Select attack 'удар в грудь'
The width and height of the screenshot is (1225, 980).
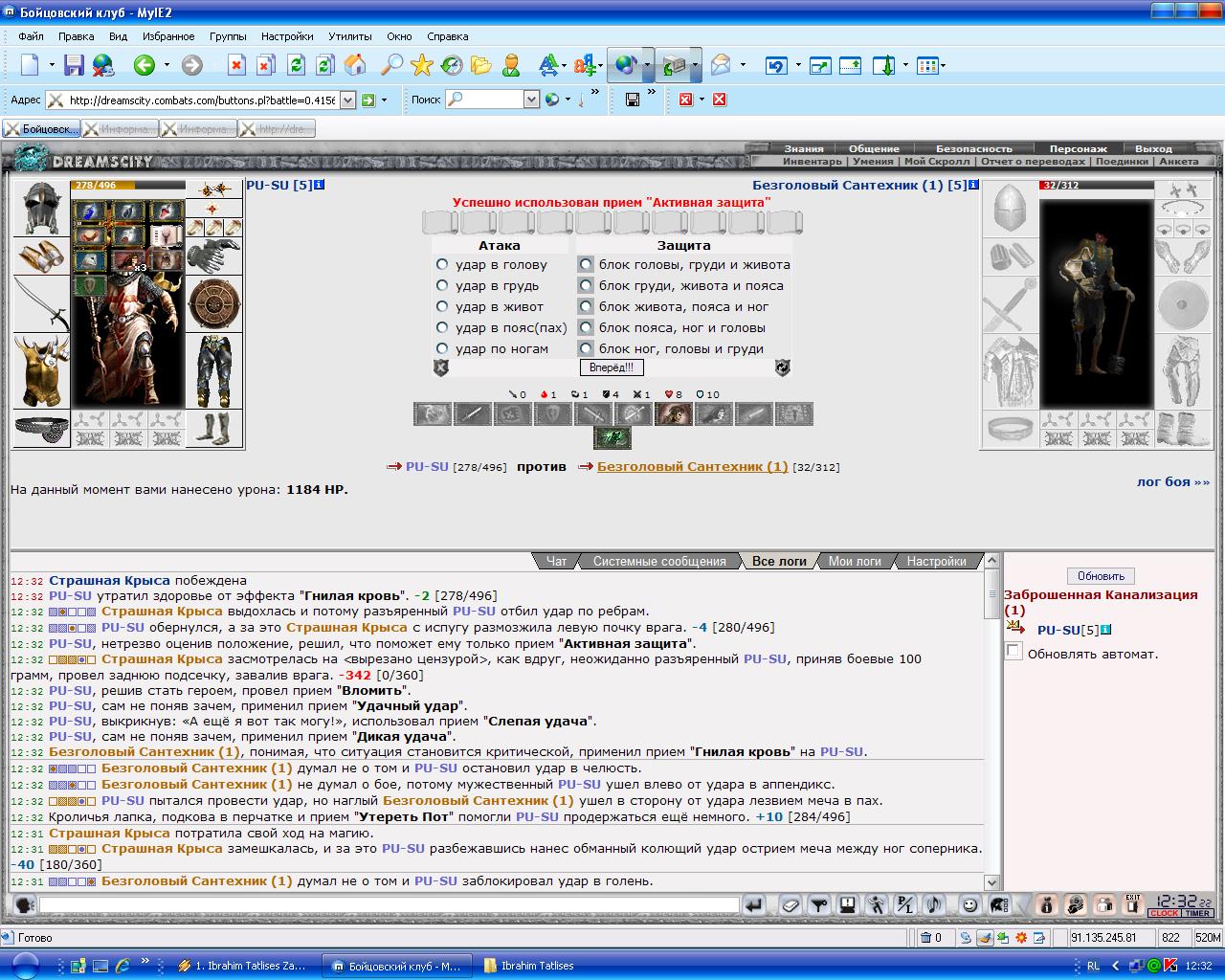442,285
